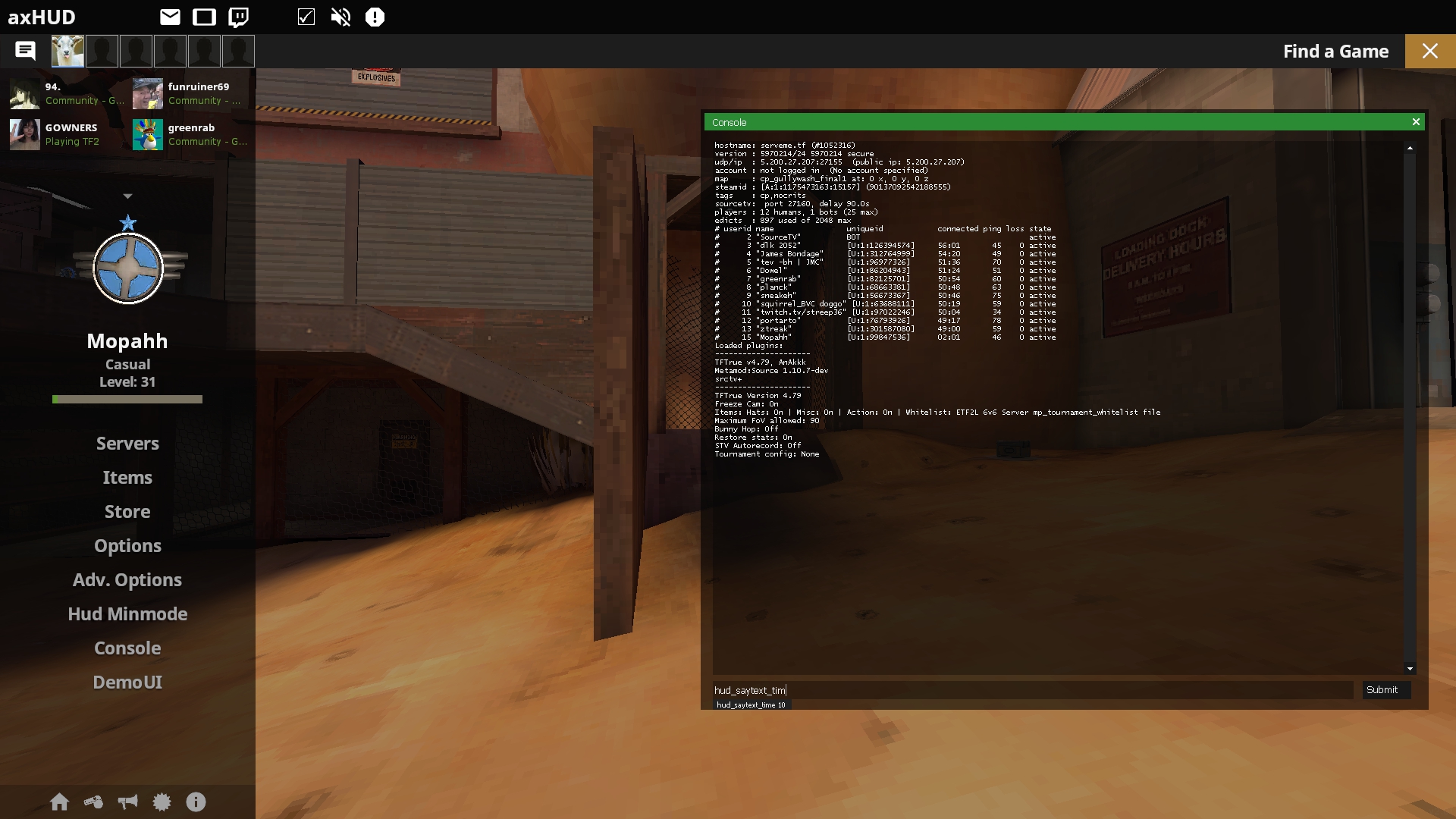Click the last empty party member slot
The image size is (1456, 819).
pyautogui.click(x=238, y=52)
